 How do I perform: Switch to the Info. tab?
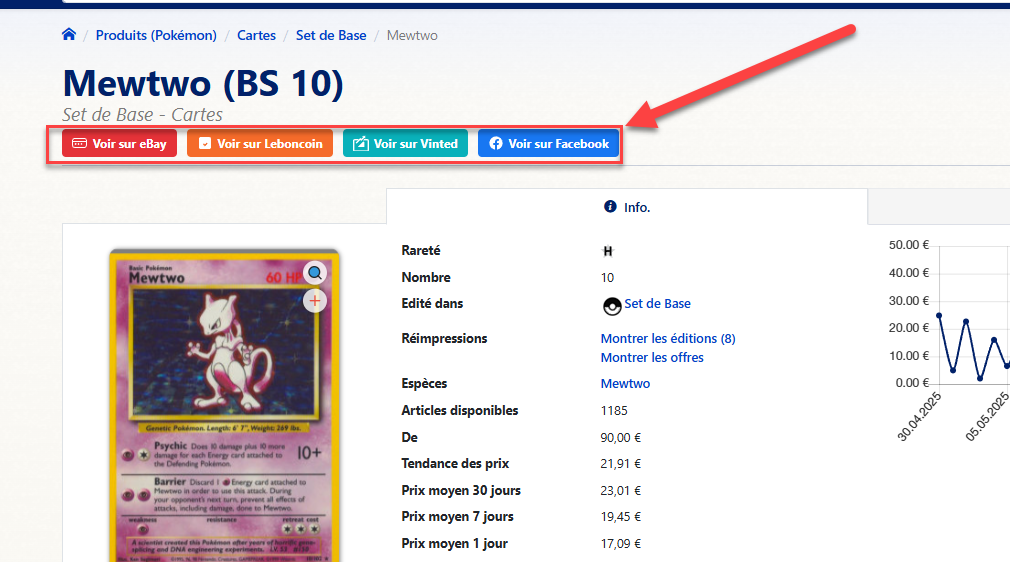[x=627, y=207]
